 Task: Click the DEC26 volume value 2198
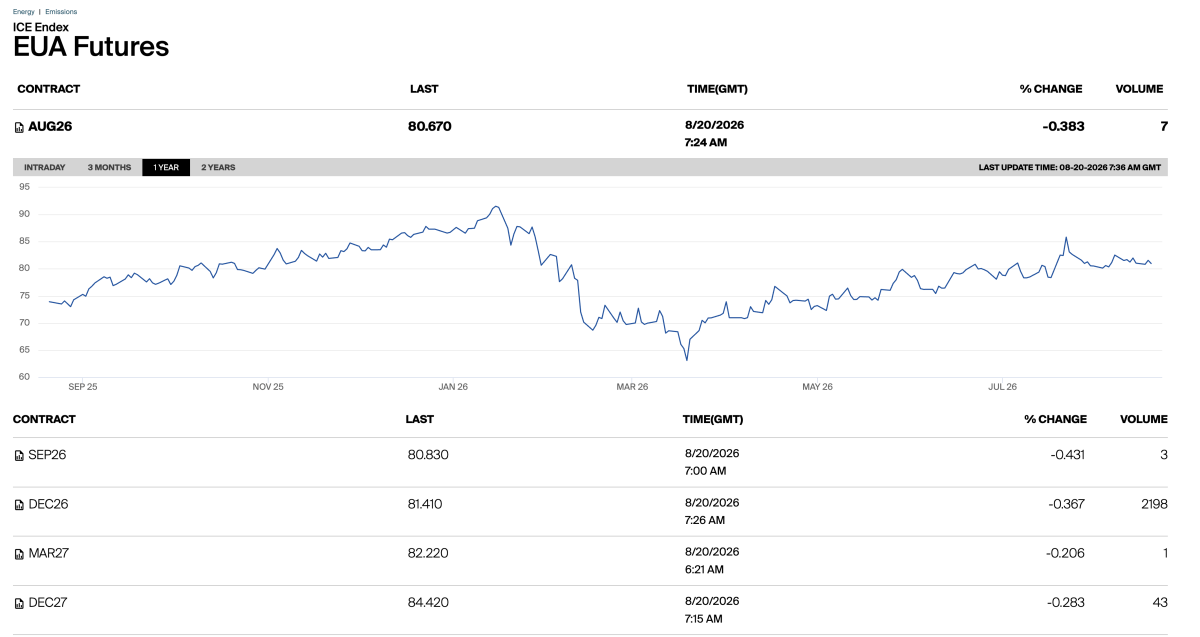1153,504
